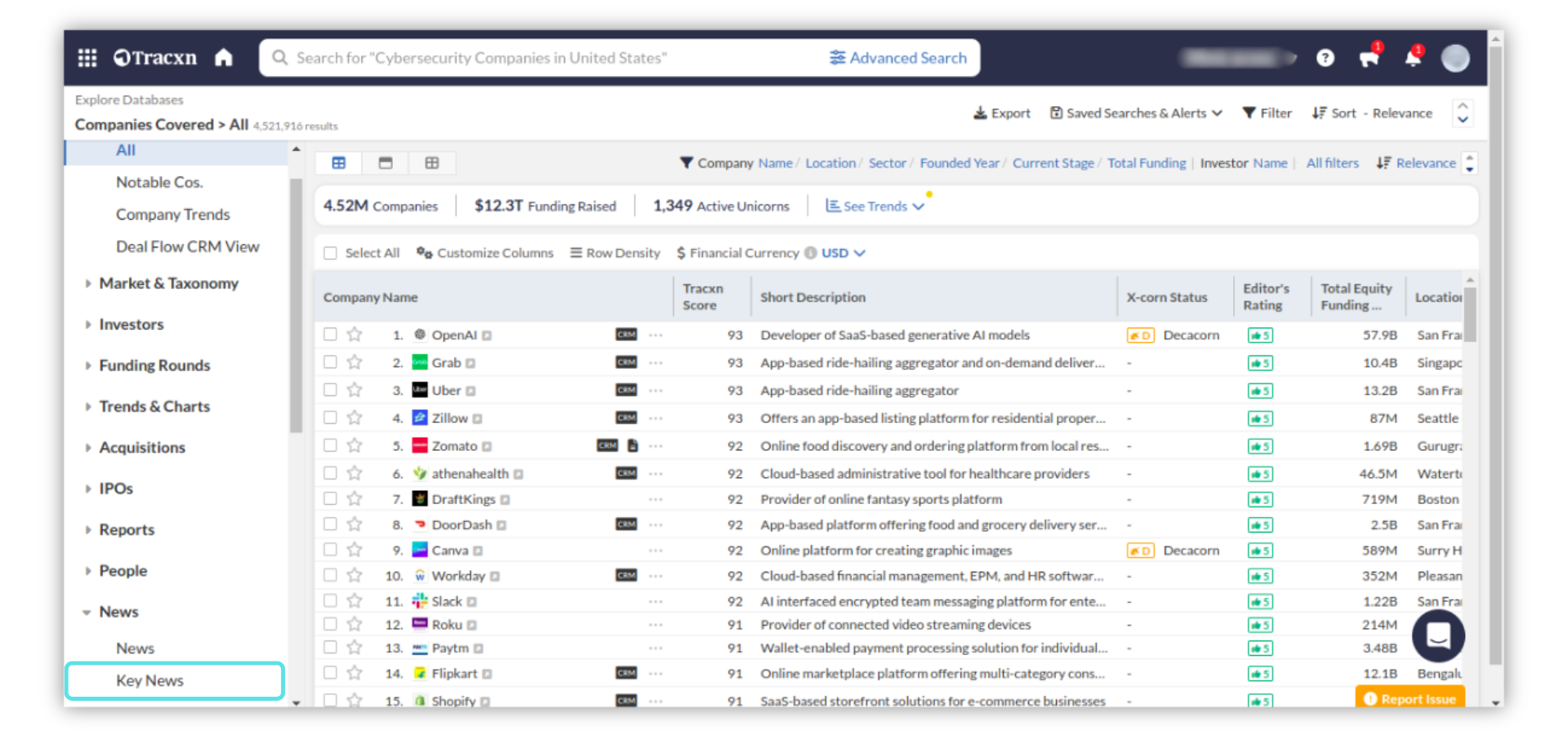
Task: Click the main search input field
Action: pos(539,58)
